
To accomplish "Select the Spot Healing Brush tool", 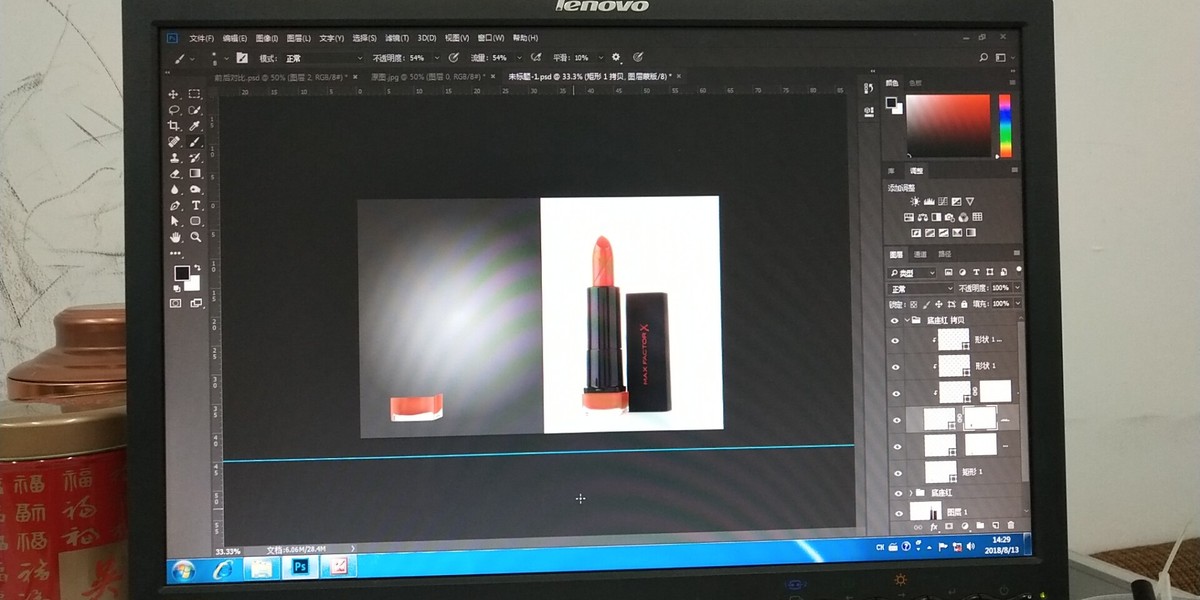I will coord(174,142).
